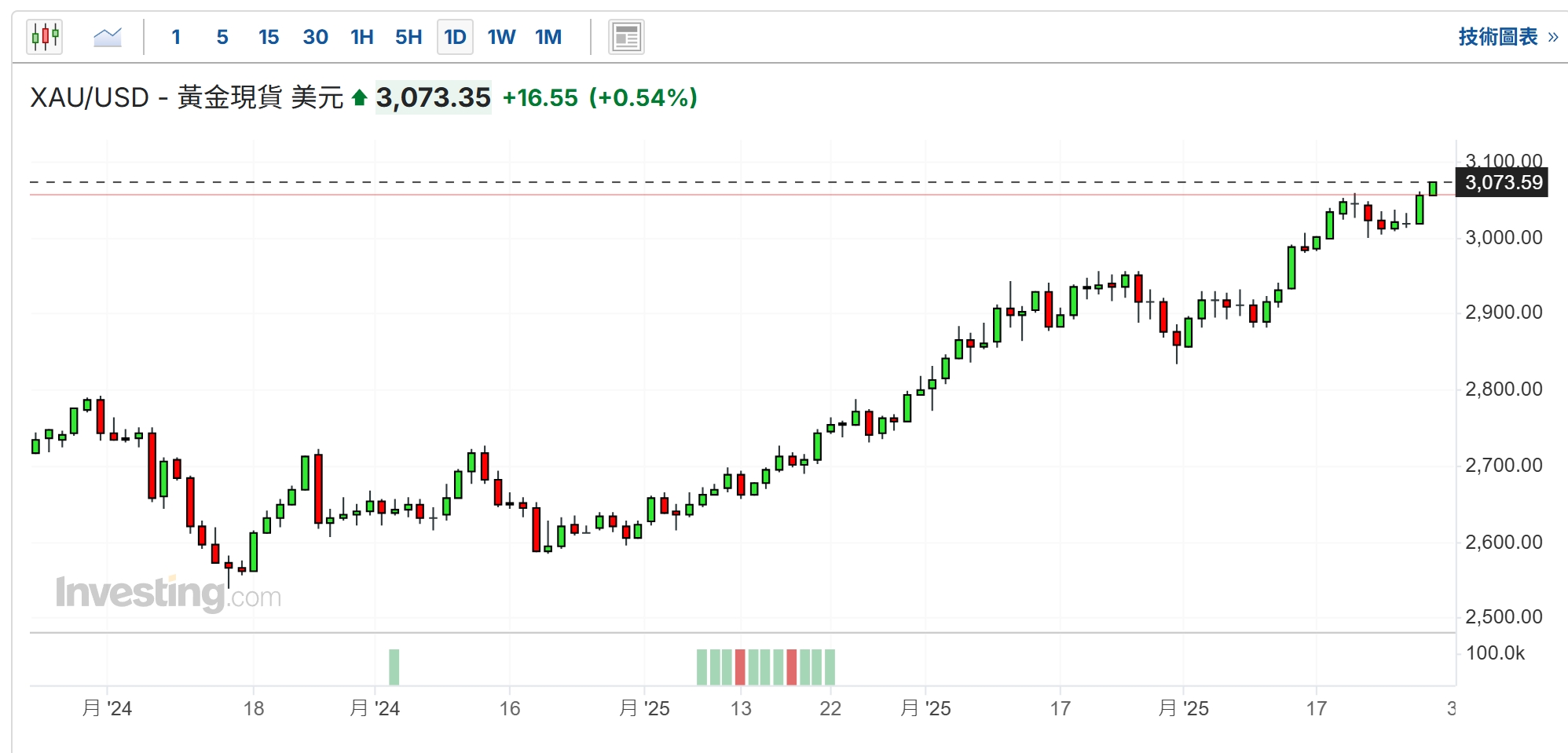Click the news panel icon in toolbar
Viewport: 1568px width, 753px height.
(626, 37)
